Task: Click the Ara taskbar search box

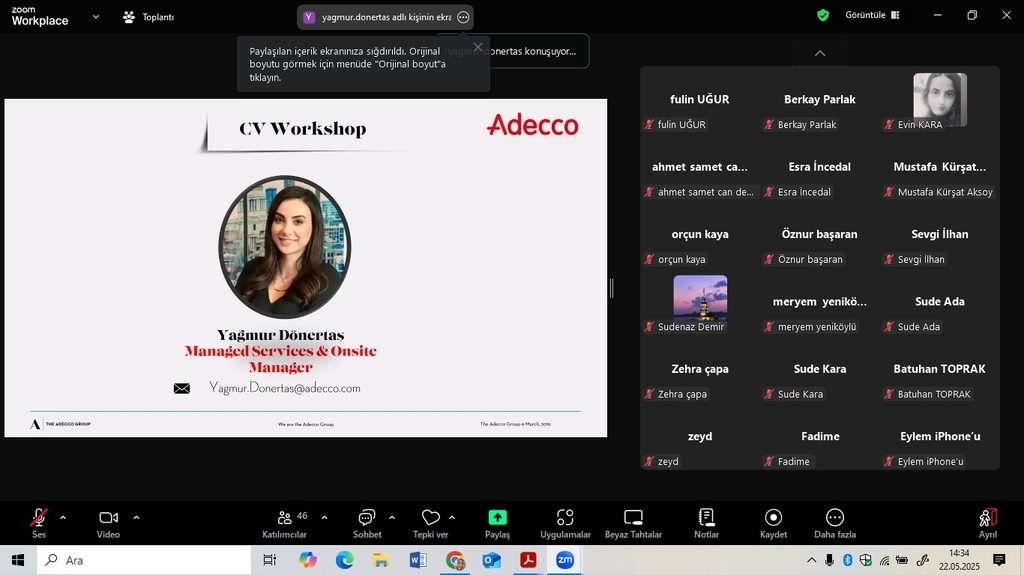Action: [144, 560]
